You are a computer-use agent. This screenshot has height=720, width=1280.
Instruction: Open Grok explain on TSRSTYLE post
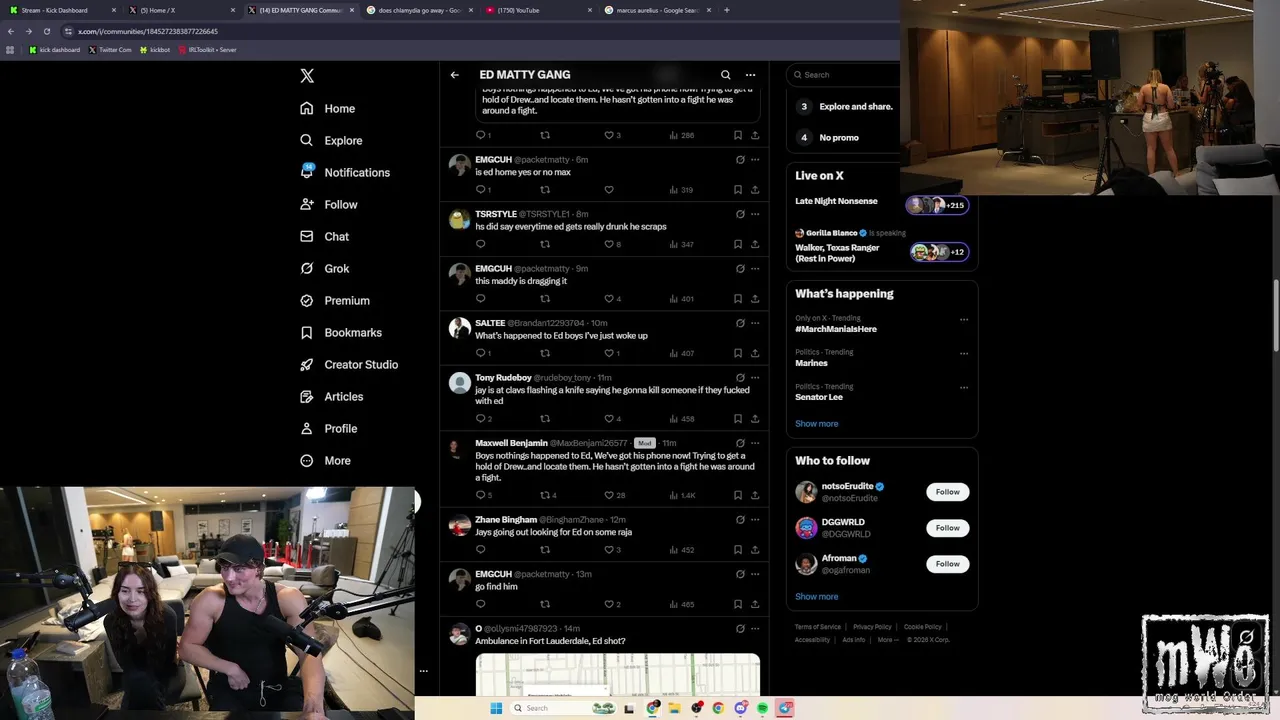(x=740, y=214)
